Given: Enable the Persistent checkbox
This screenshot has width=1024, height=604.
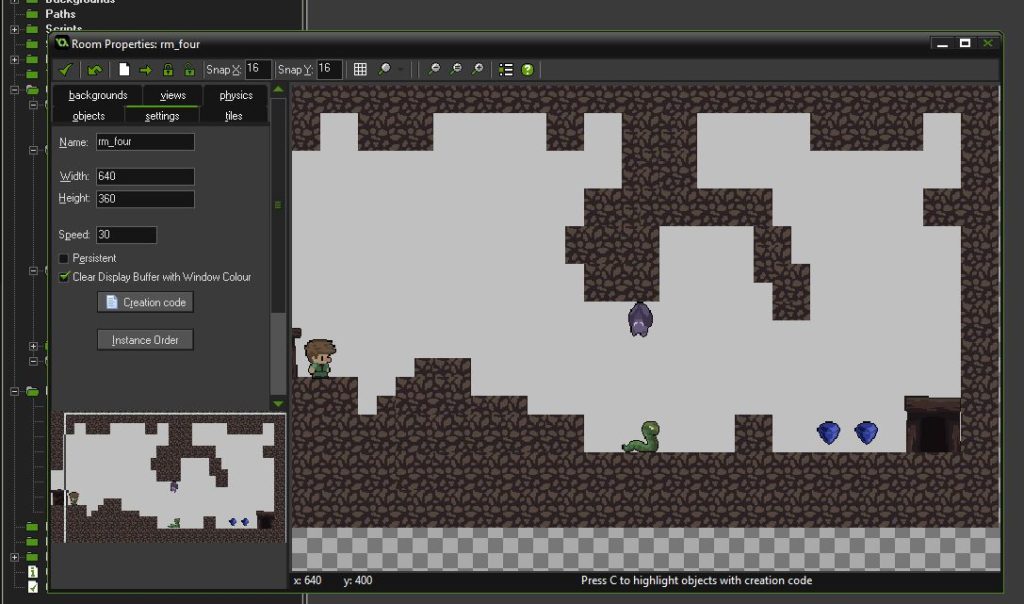Looking at the screenshot, I should point(62,258).
